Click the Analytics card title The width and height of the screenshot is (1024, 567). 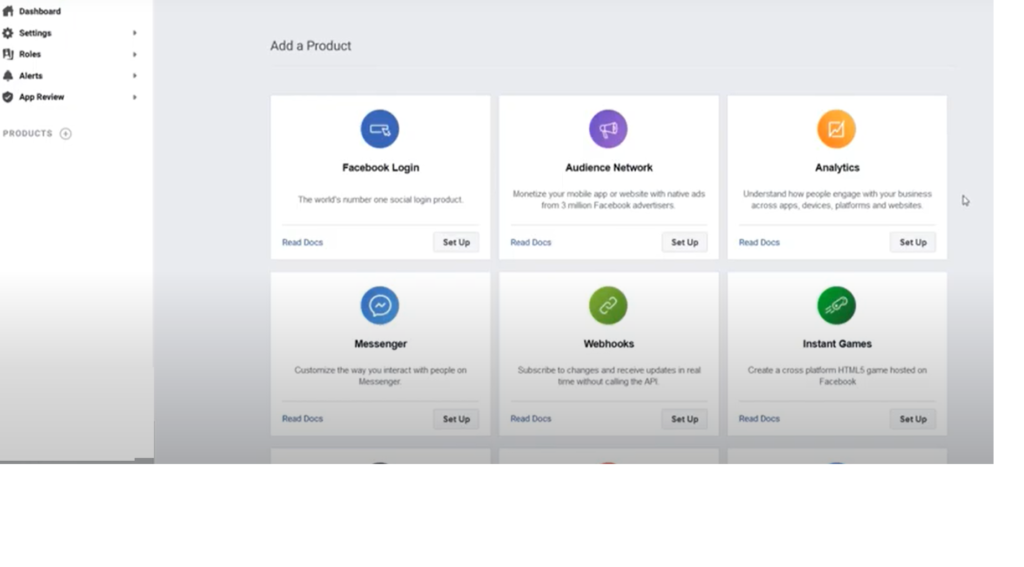point(837,168)
